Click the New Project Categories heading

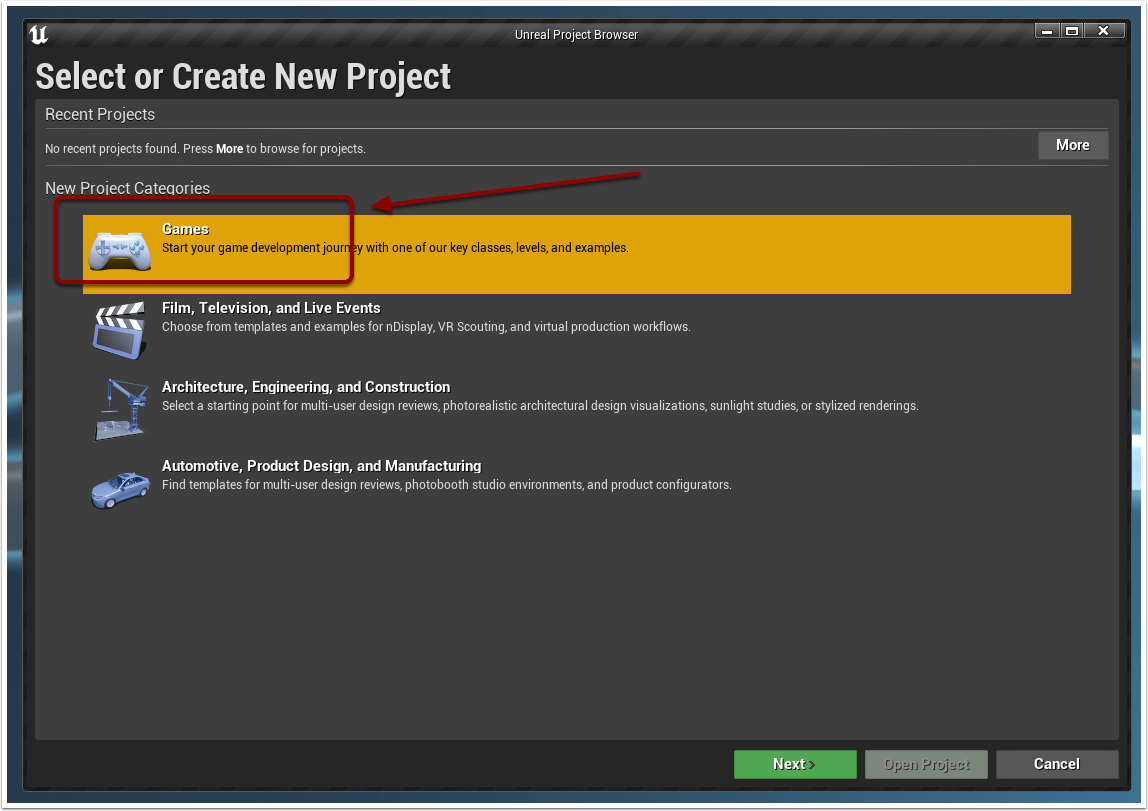click(x=127, y=188)
